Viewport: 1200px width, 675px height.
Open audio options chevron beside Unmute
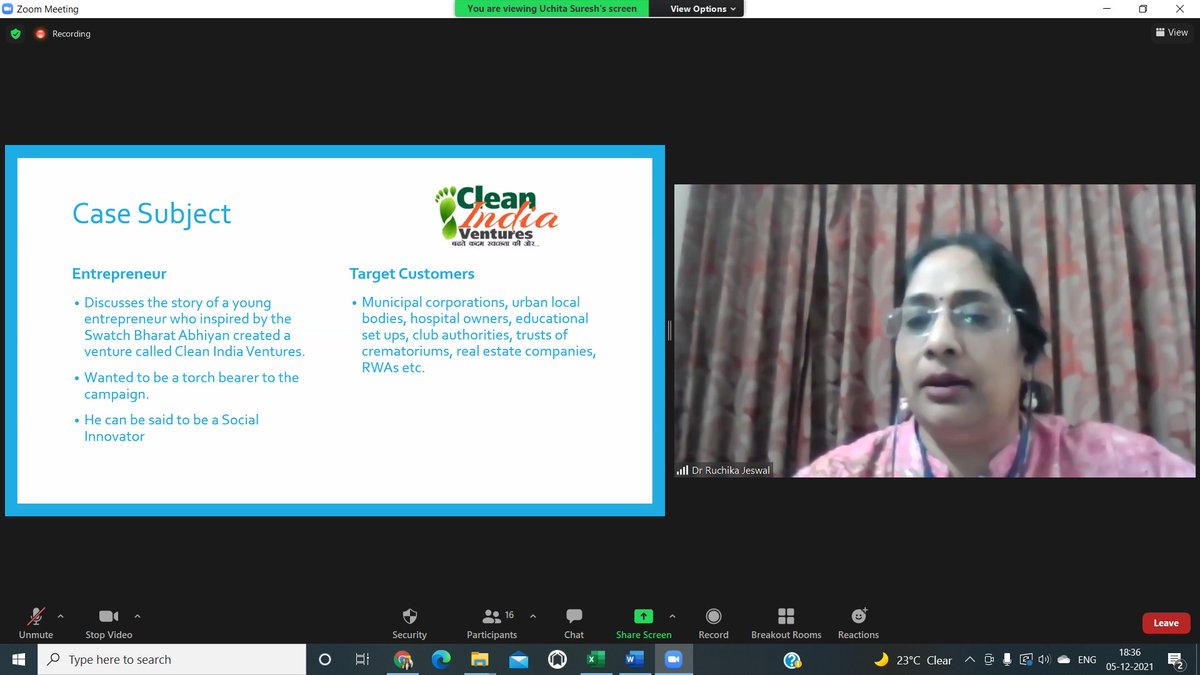[61, 616]
